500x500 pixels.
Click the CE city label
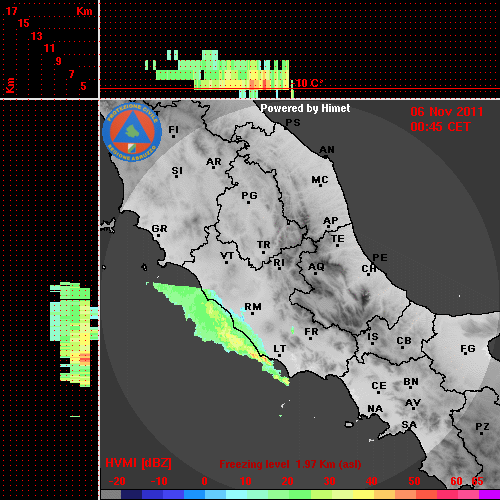tap(379, 386)
